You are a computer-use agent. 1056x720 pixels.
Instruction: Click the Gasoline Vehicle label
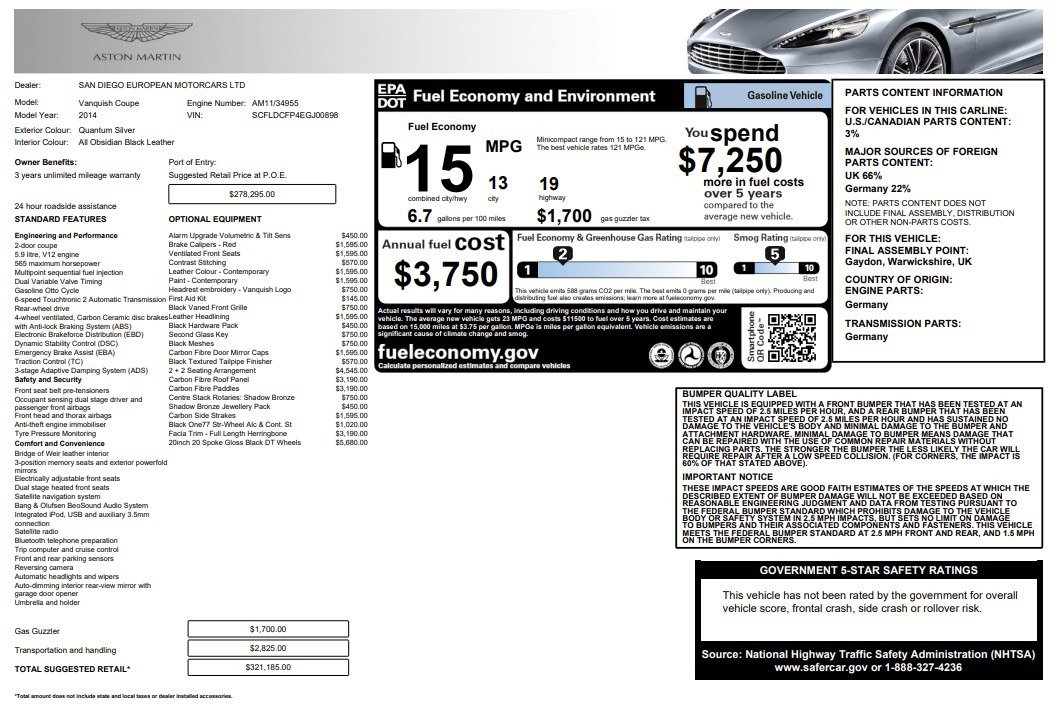click(x=785, y=96)
